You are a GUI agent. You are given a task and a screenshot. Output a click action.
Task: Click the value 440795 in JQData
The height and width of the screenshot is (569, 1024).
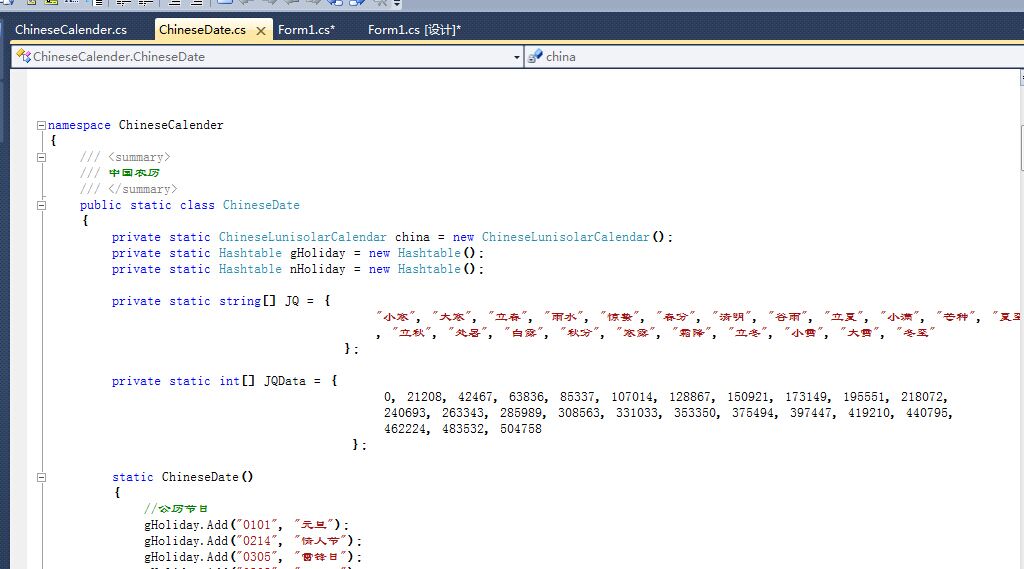(x=927, y=413)
